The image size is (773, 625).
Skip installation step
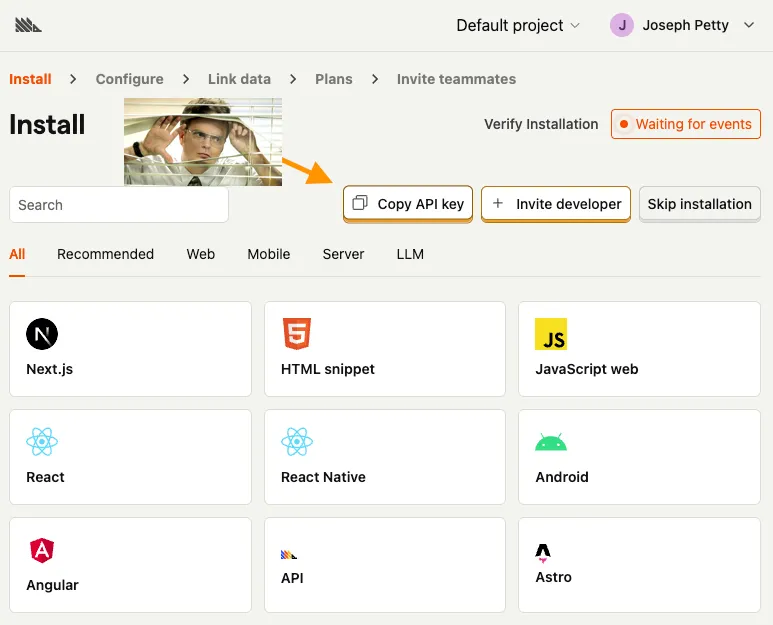699,204
